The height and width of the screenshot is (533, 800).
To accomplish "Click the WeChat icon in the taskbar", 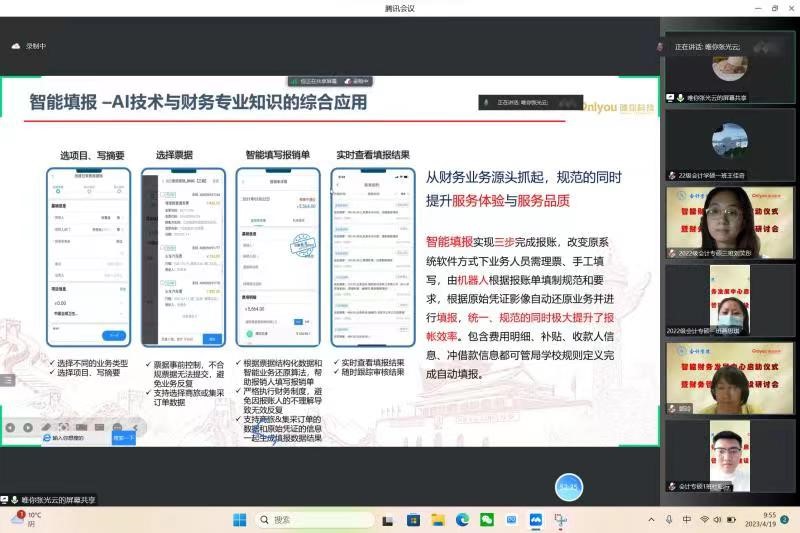I will pyautogui.click(x=487, y=520).
